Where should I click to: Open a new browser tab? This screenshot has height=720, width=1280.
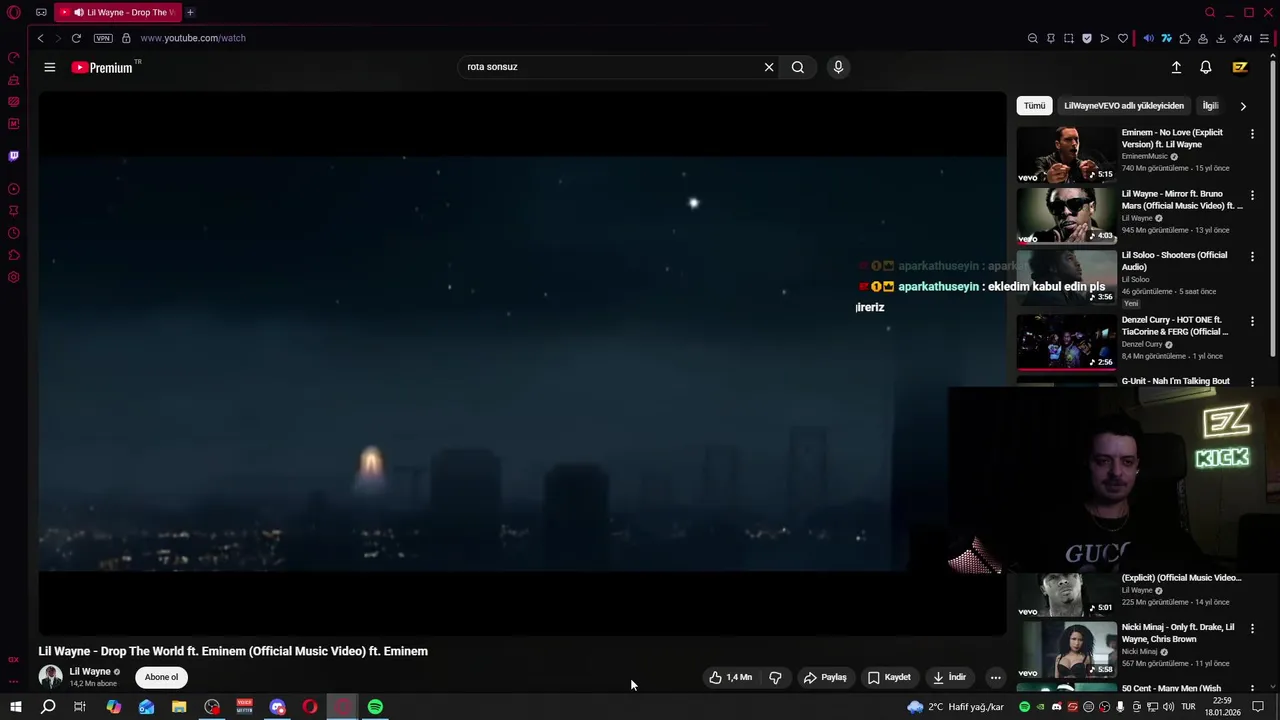click(x=190, y=12)
